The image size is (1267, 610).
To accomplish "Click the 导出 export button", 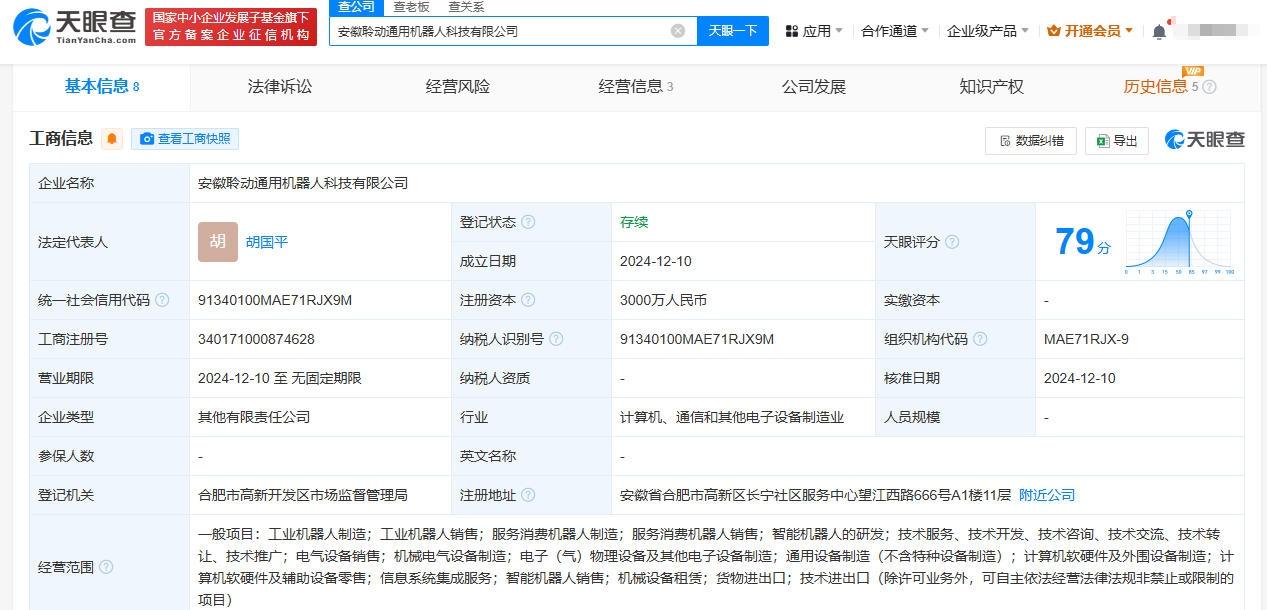I will 1117,141.
